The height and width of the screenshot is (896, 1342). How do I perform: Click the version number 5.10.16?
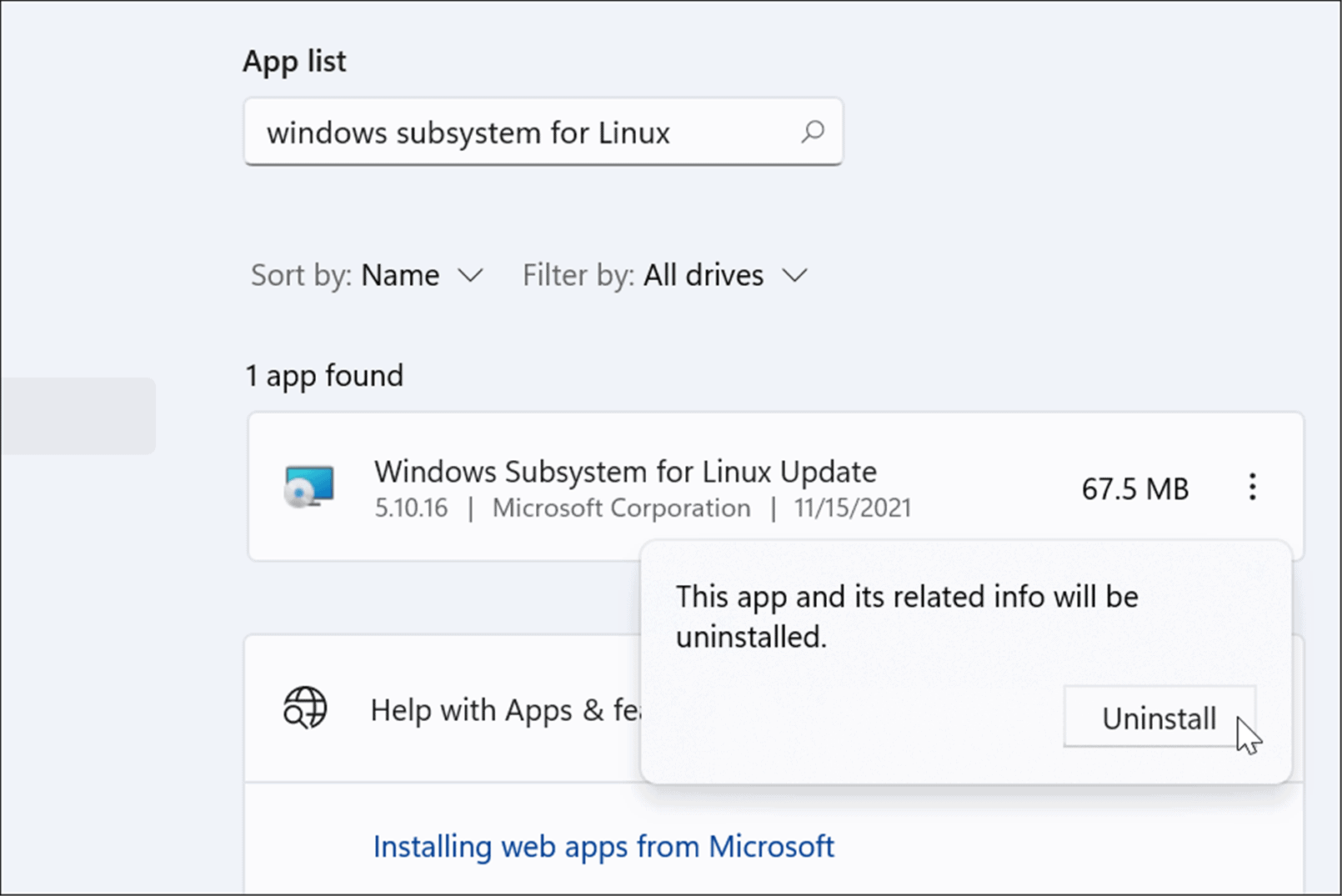click(411, 508)
